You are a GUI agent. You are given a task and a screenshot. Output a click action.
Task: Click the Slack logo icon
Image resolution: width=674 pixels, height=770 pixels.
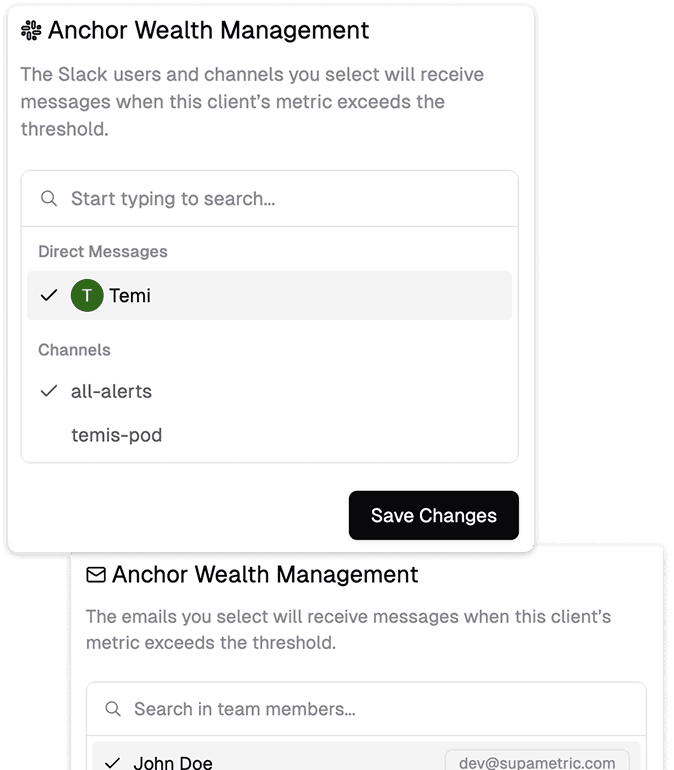click(x=31, y=31)
